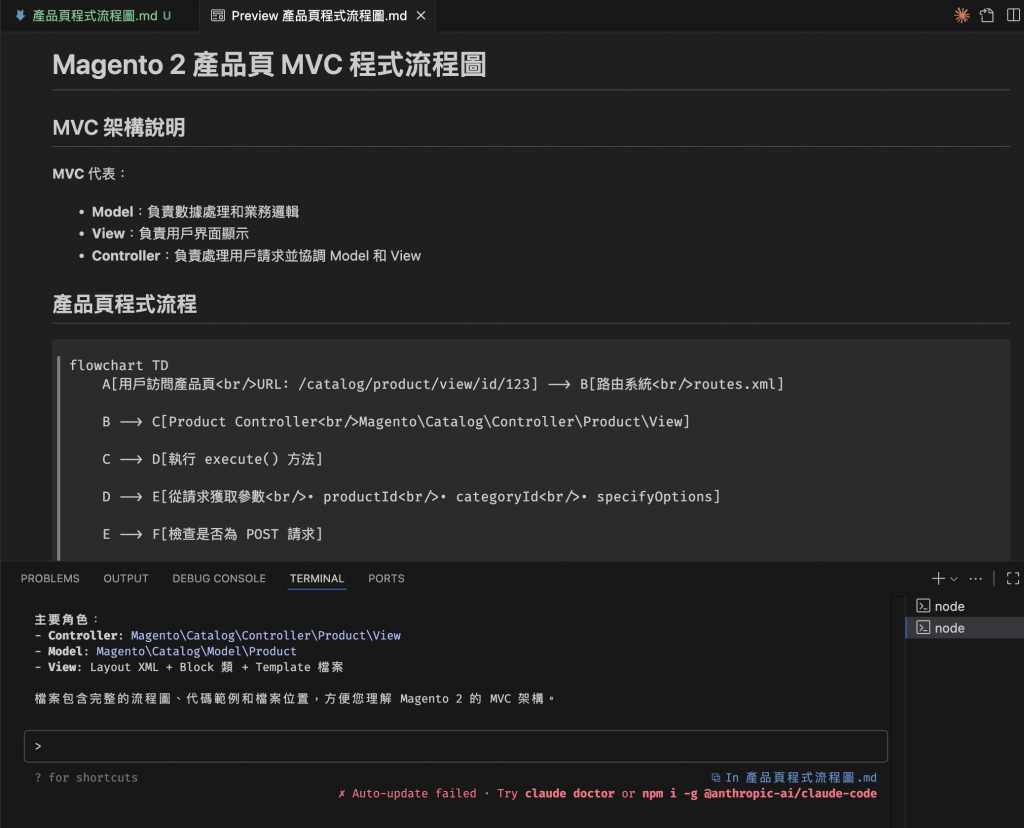The image size is (1024, 828).
Task: Click the 'MVC 架構說明' section heading
Action: (119, 127)
